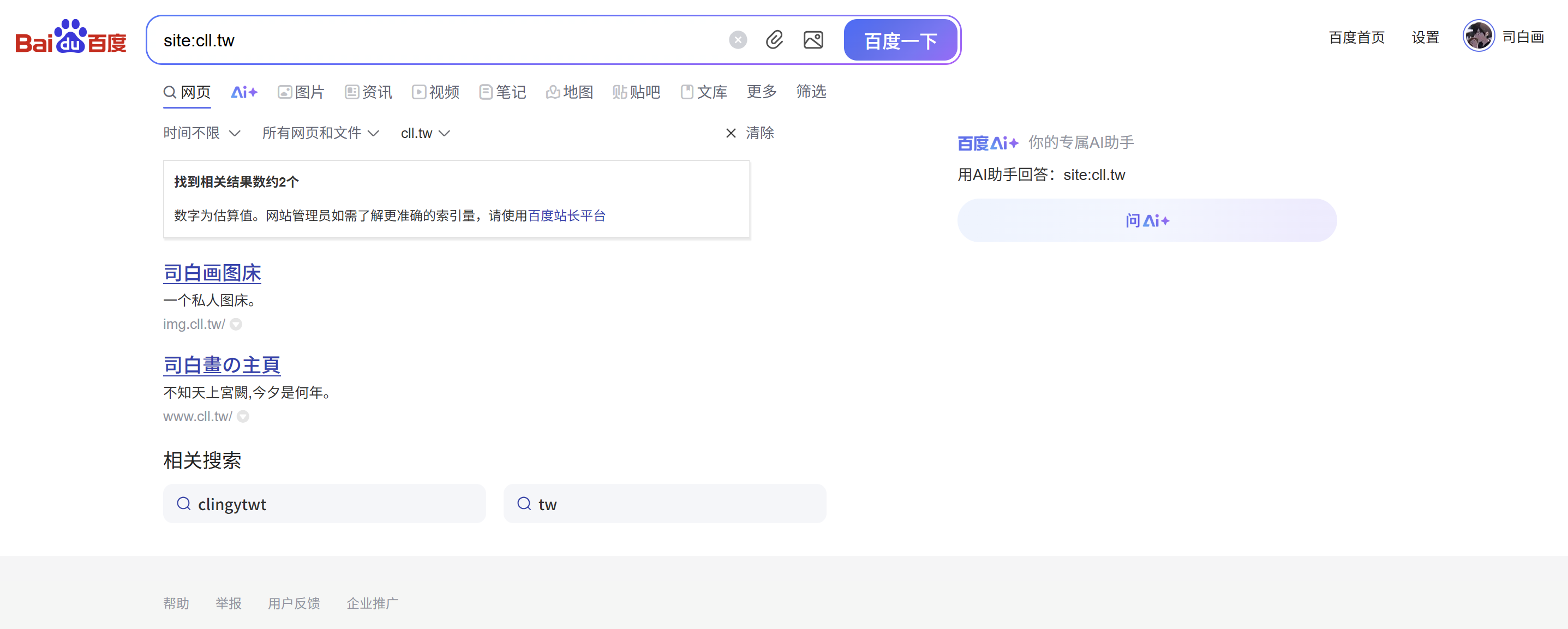This screenshot has height=629, width=1568.
Task: Expand the 时间不限 time filter dropdown
Action: pyautogui.click(x=201, y=133)
